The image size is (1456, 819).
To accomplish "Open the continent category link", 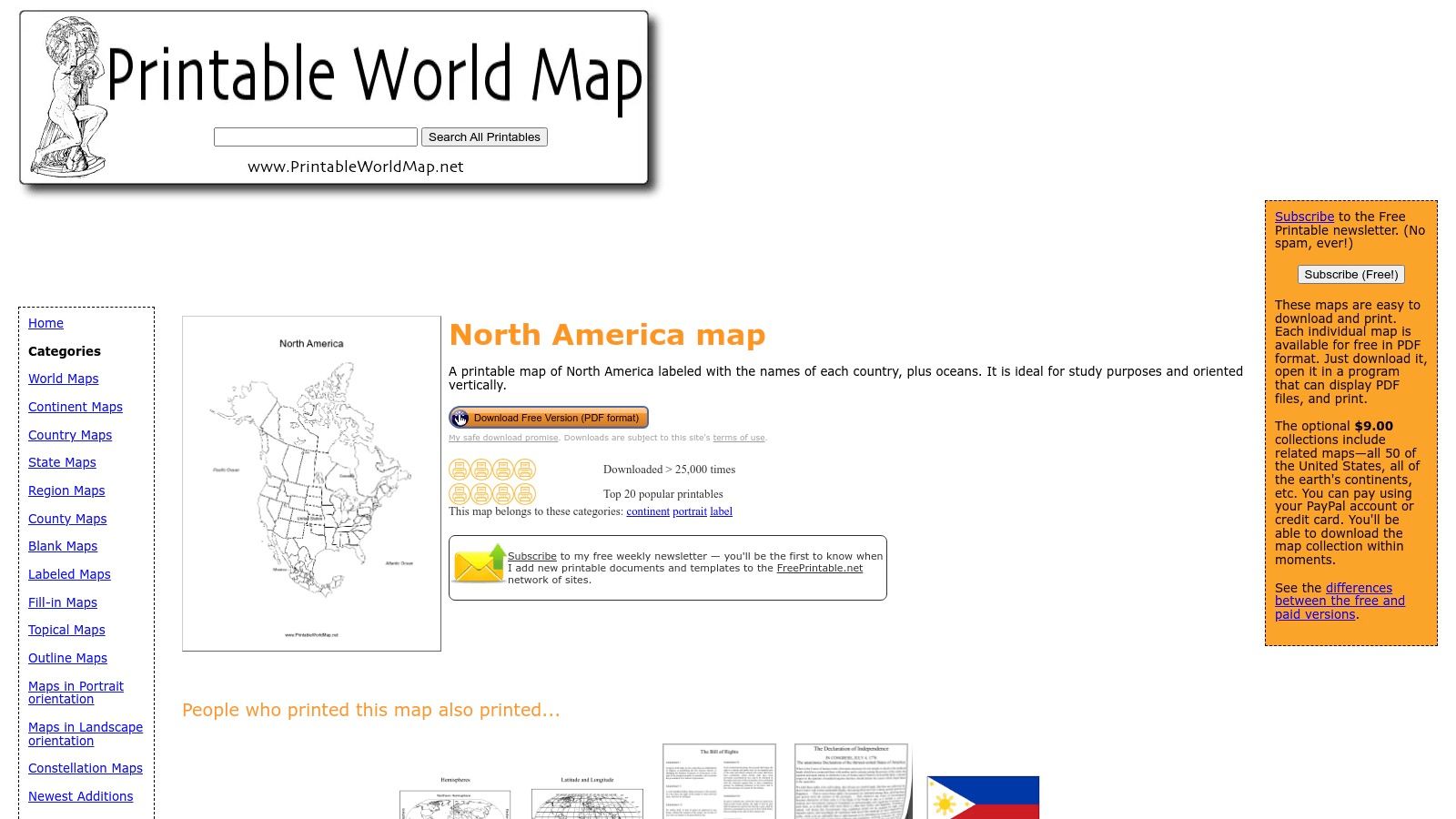I will [x=647, y=511].
